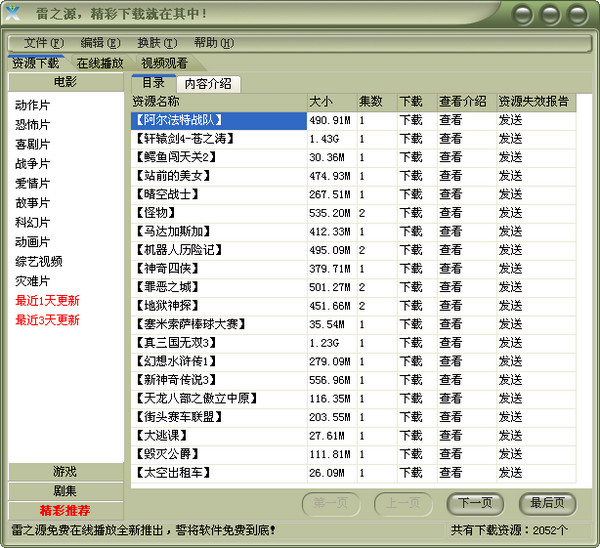The height and width of the screenshot is (548, 600).
Task: Expand the 剧集 sidebar section
Action: click(65, 491)
